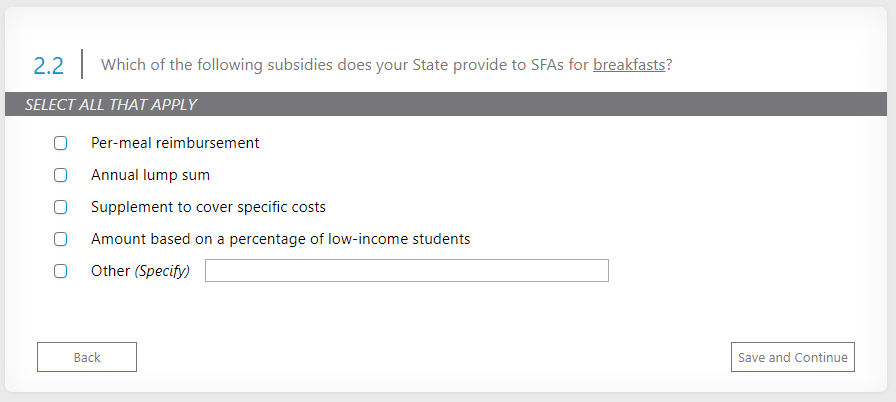Viewport: 896px width, 402px height.
Task: Focus the Other specify text field
Action: coord(406,271)
